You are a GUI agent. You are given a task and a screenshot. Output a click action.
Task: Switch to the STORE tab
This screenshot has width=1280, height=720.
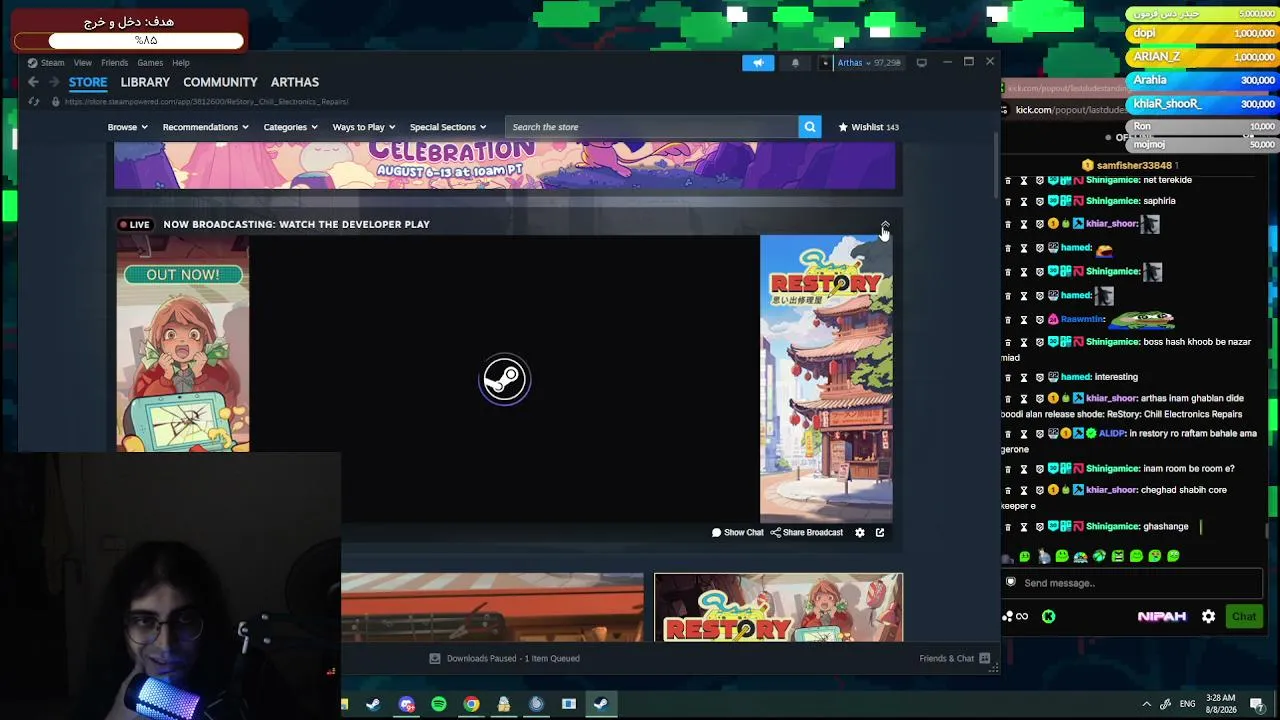pos(88,82)
